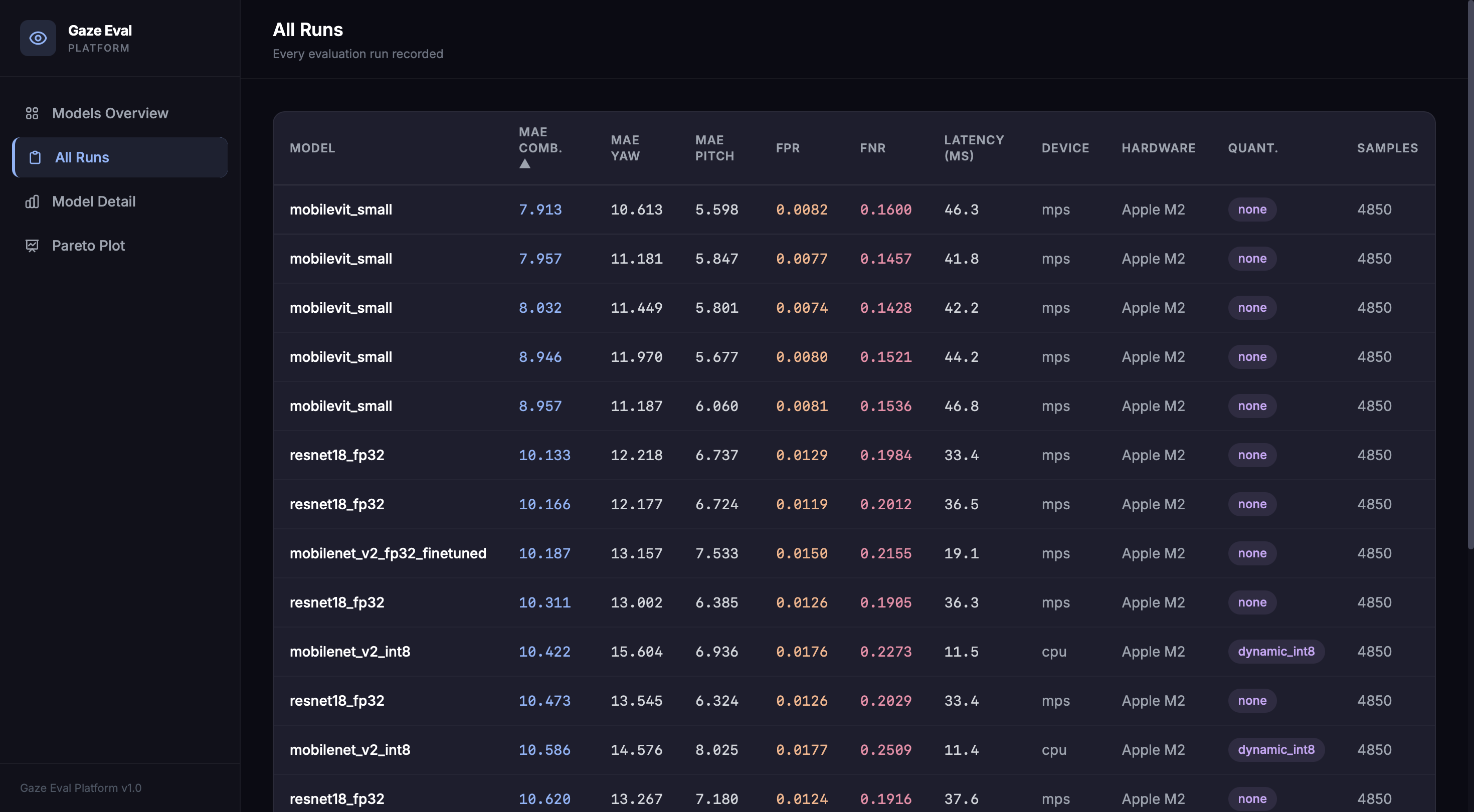Select resnet18_fp32 row with MAE 10.311

tap(854, 602)
